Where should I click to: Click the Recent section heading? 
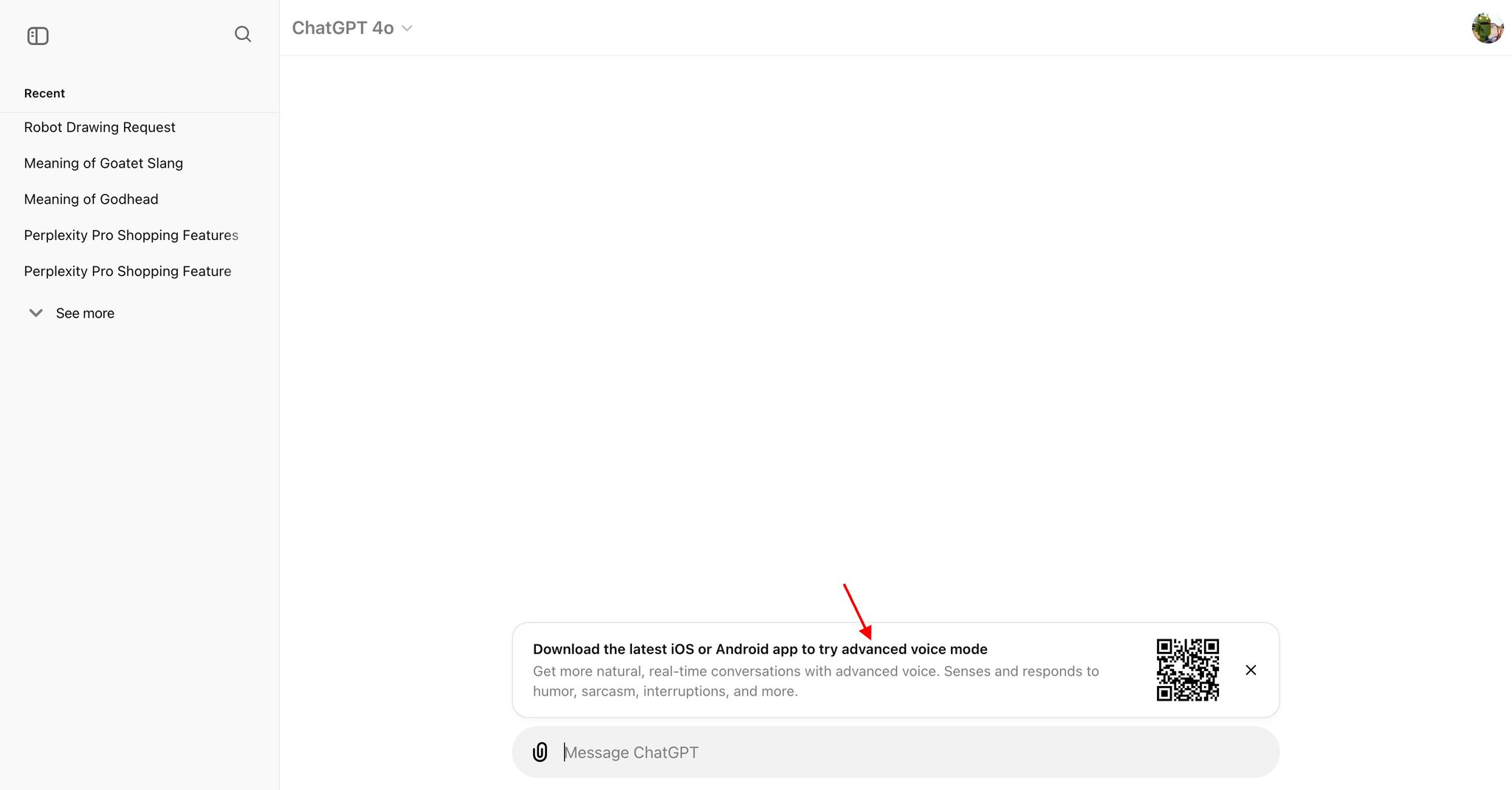44,93
